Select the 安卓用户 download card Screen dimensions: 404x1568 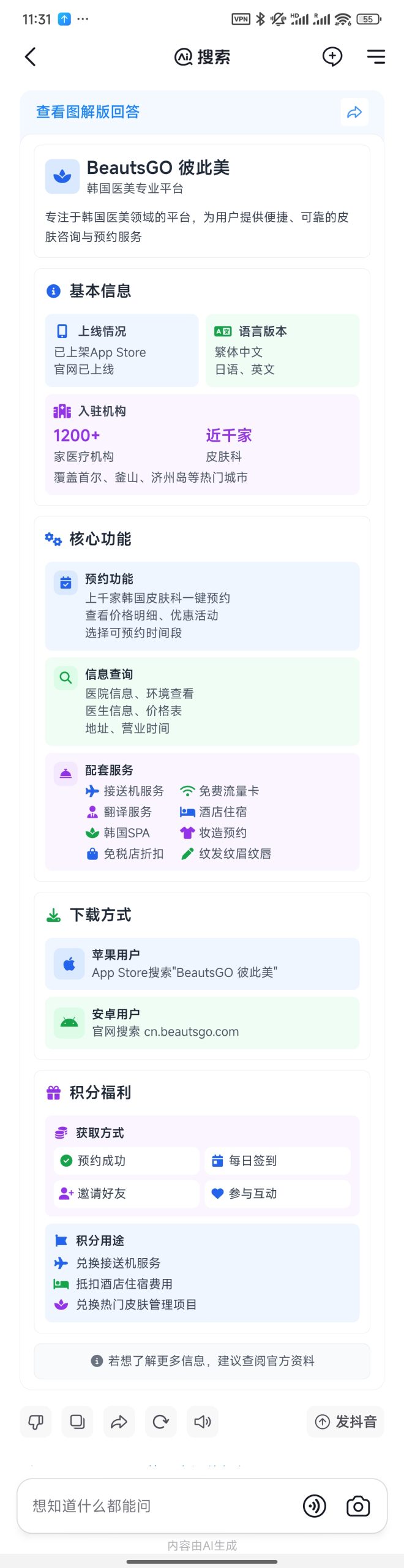[202, 1023]
